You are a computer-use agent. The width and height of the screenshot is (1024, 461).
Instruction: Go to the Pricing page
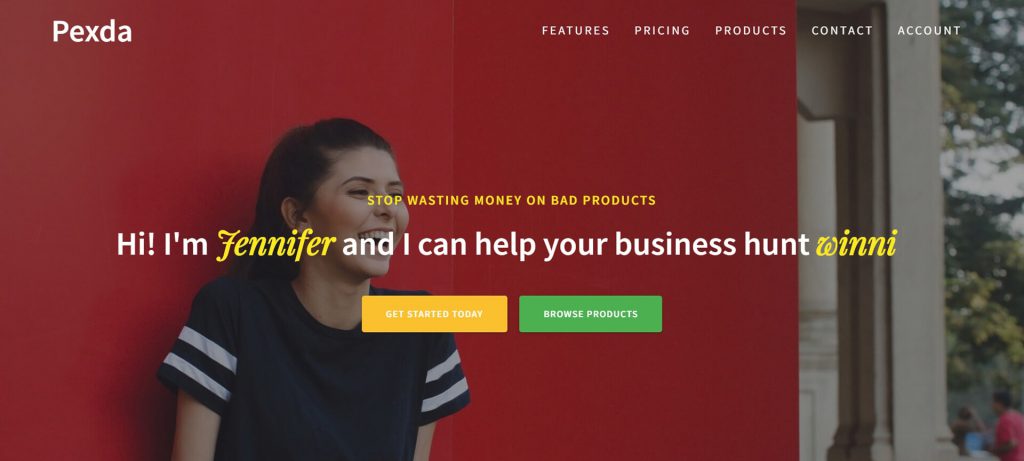click(x=662, y=31)
